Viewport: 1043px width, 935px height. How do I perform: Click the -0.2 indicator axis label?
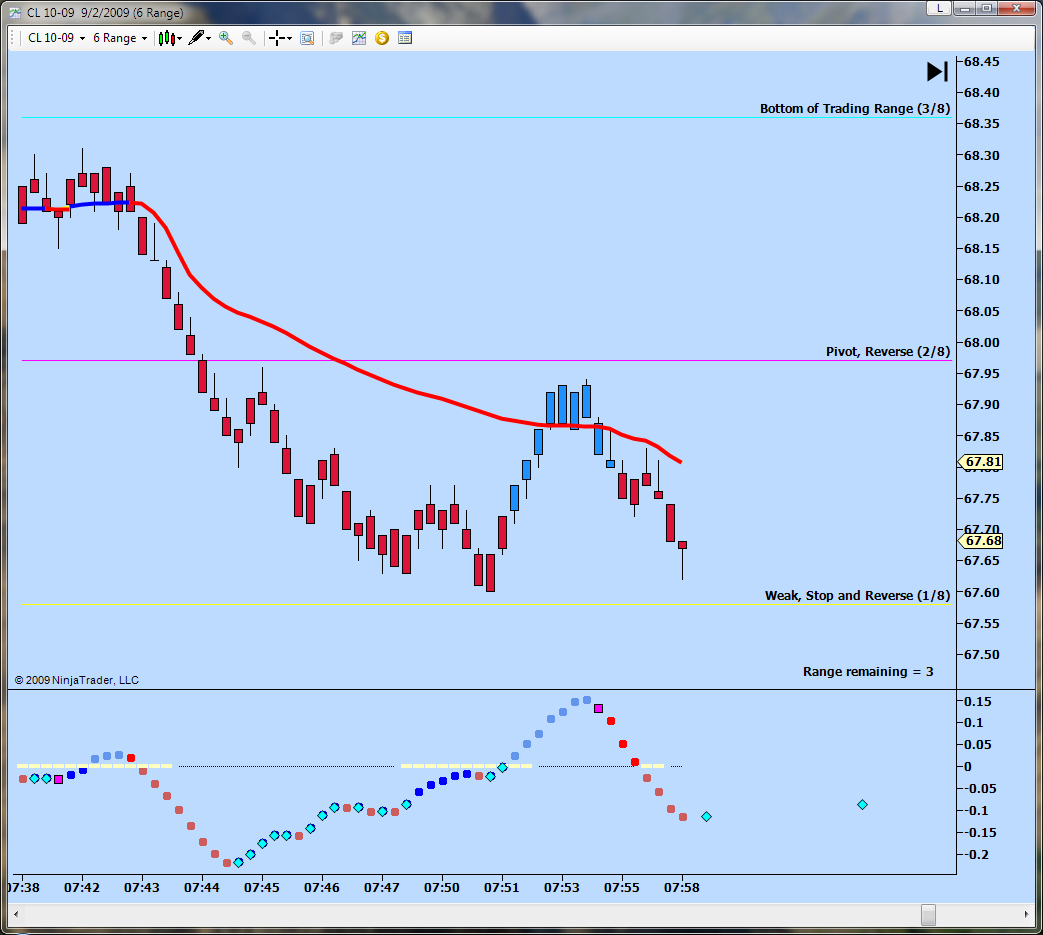pos(978,855)
